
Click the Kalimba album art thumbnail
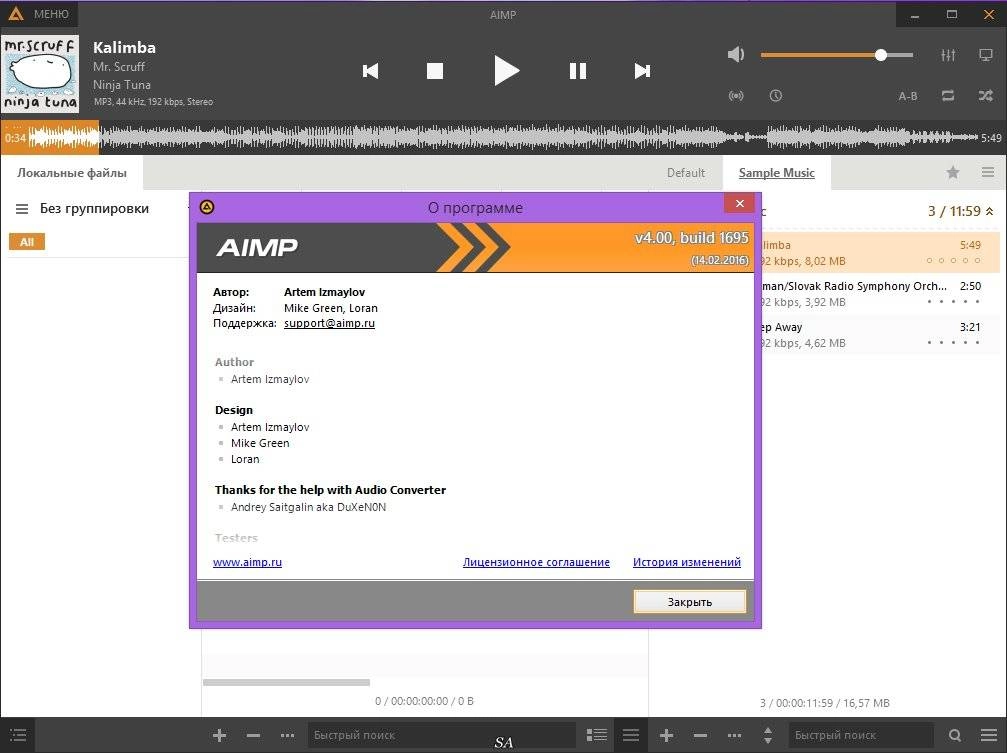pos(40,74)
